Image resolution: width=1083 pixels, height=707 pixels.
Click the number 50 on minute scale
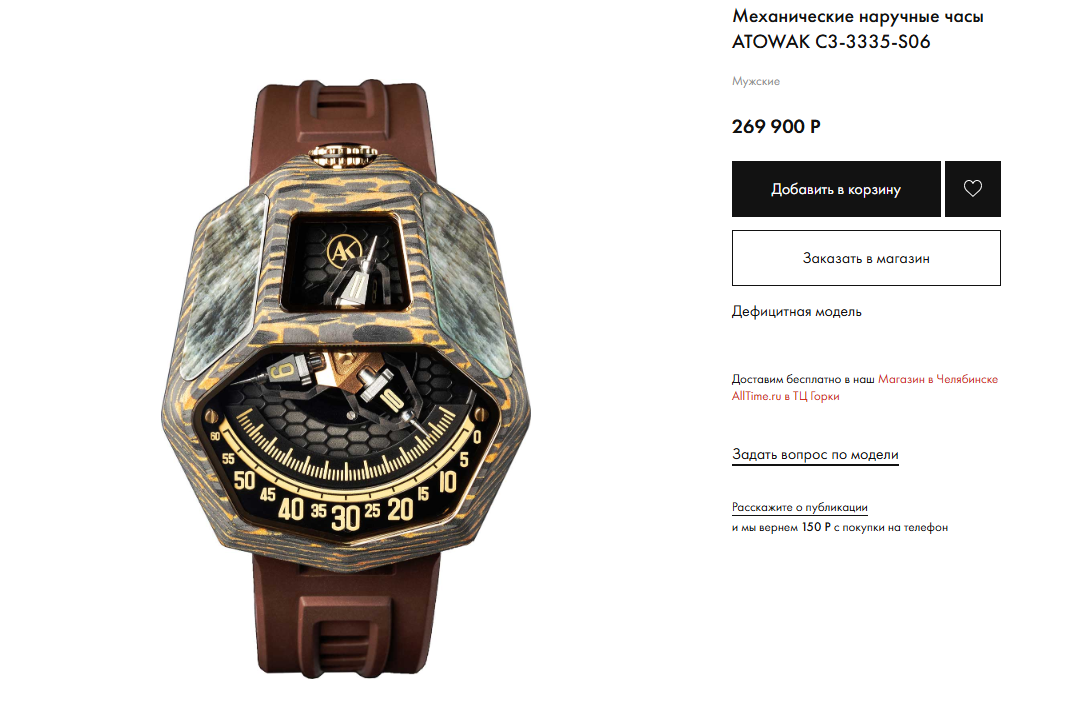[x=244, y=480]
